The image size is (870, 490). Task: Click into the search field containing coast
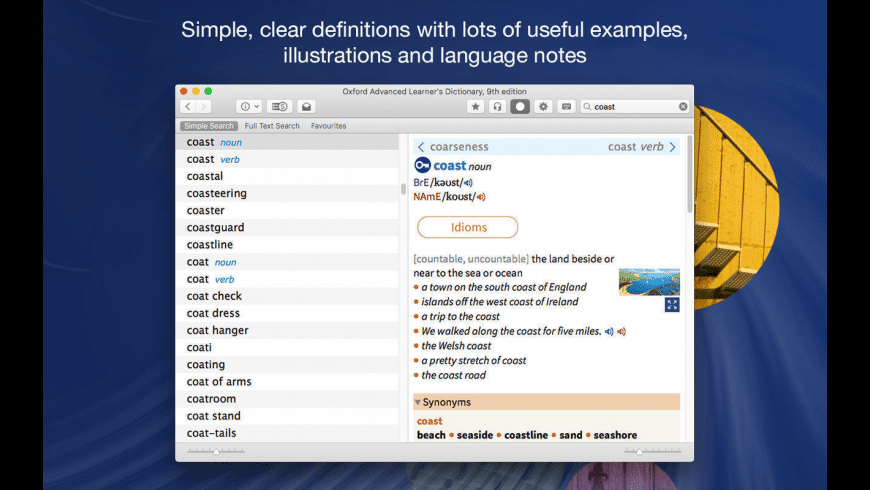[634, 107]
